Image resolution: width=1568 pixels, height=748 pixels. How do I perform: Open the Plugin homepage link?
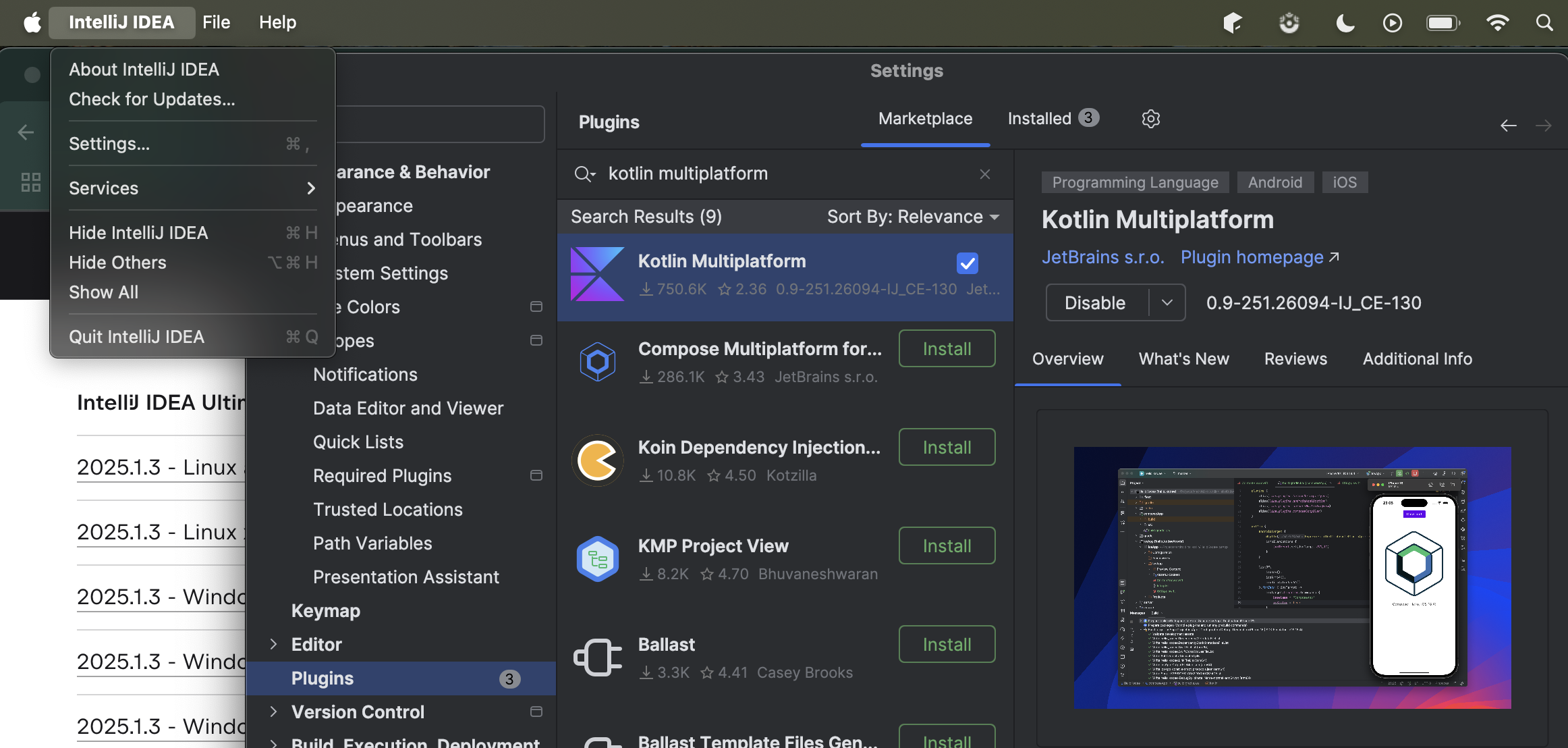point(1260,257)
